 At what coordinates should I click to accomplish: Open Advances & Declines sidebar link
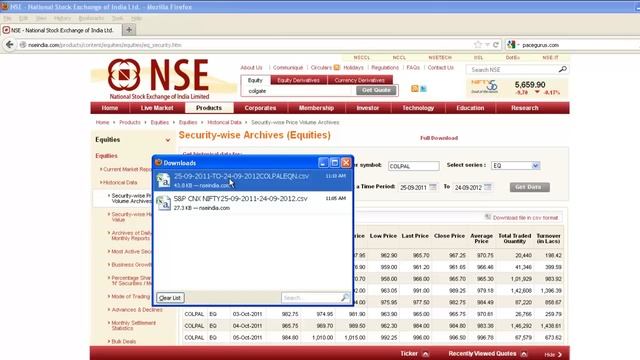137,310
